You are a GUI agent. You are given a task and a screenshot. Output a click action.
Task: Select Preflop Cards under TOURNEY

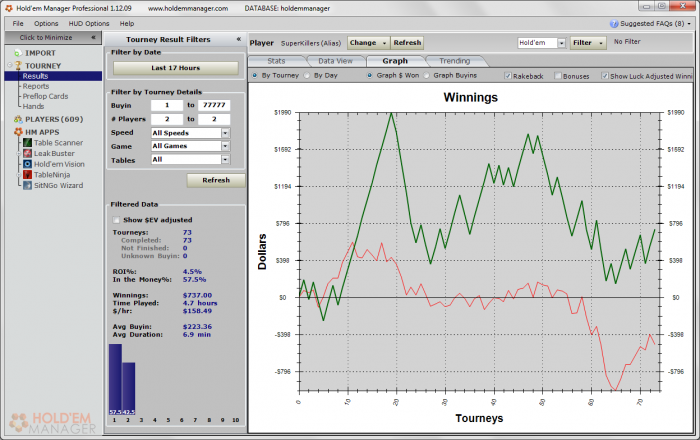46,96
